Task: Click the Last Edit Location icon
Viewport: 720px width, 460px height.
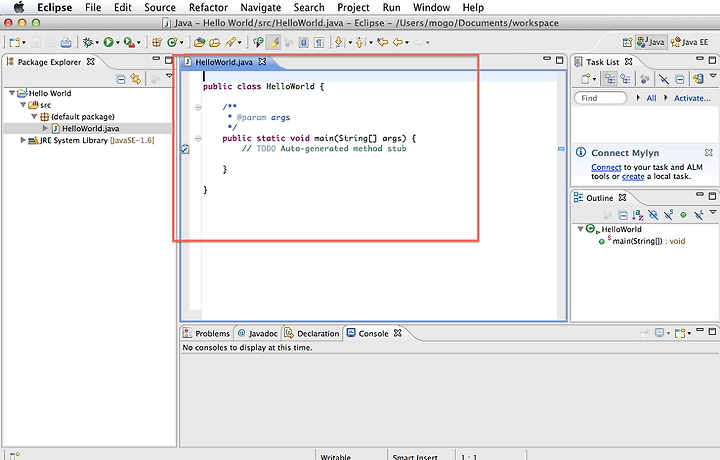Action: coord(382,43)
